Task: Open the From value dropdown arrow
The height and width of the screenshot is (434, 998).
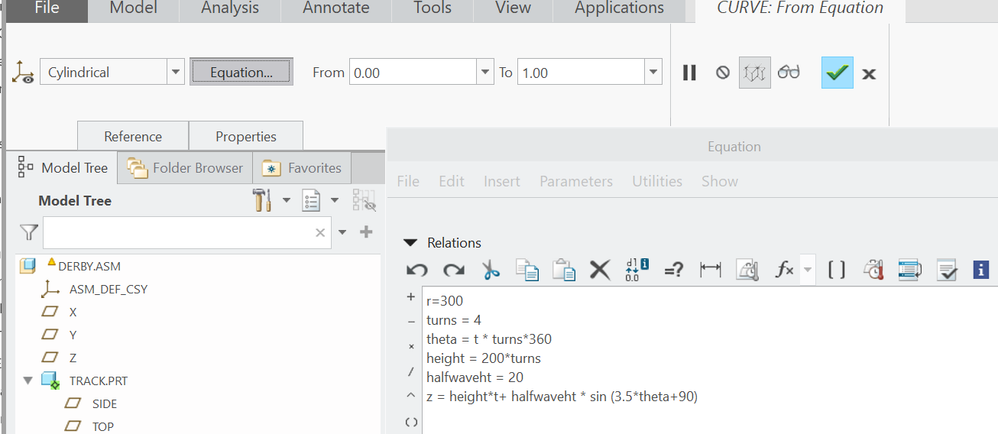Action: point(486,73)
